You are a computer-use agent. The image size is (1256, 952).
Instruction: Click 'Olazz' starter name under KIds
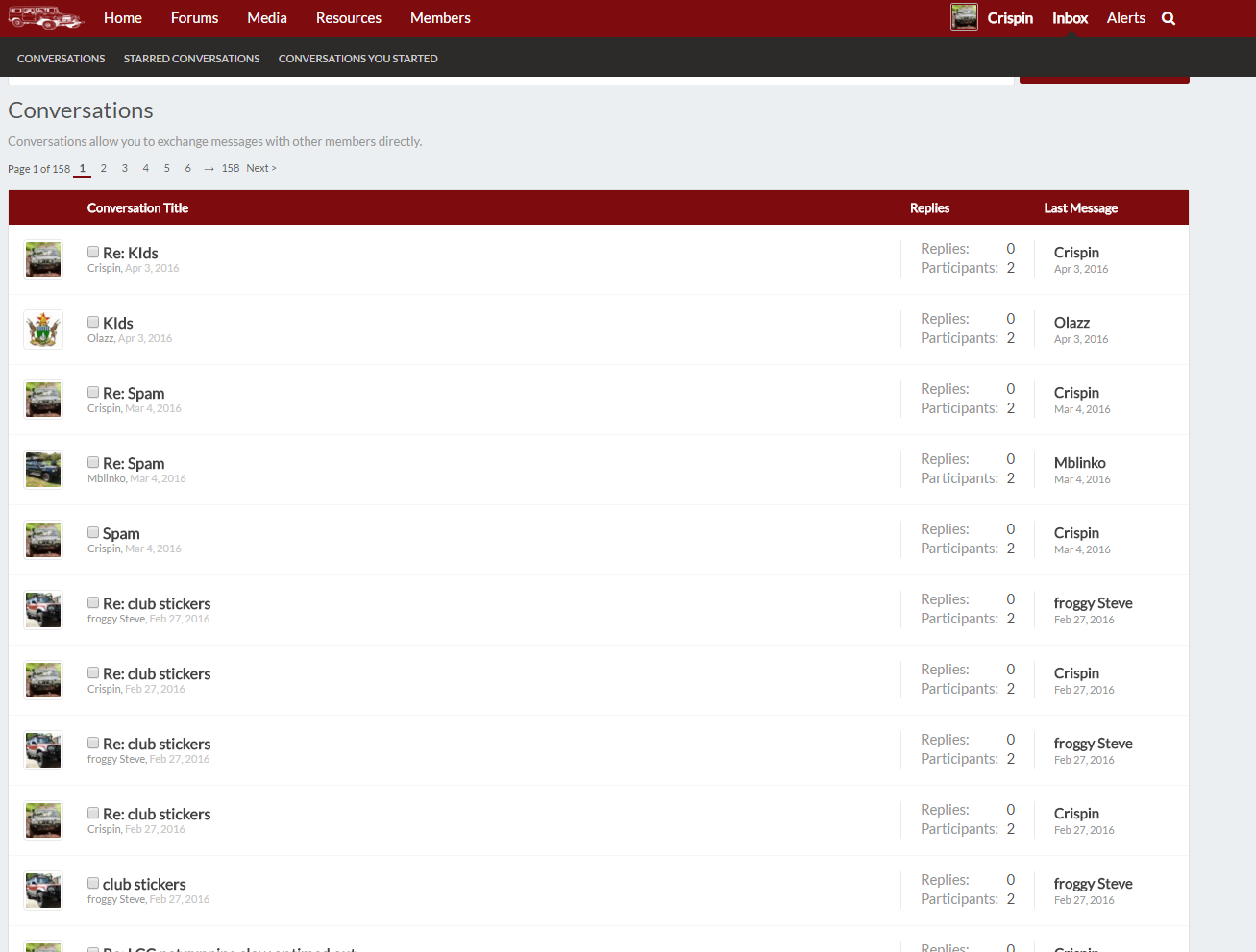pos(101,338)
